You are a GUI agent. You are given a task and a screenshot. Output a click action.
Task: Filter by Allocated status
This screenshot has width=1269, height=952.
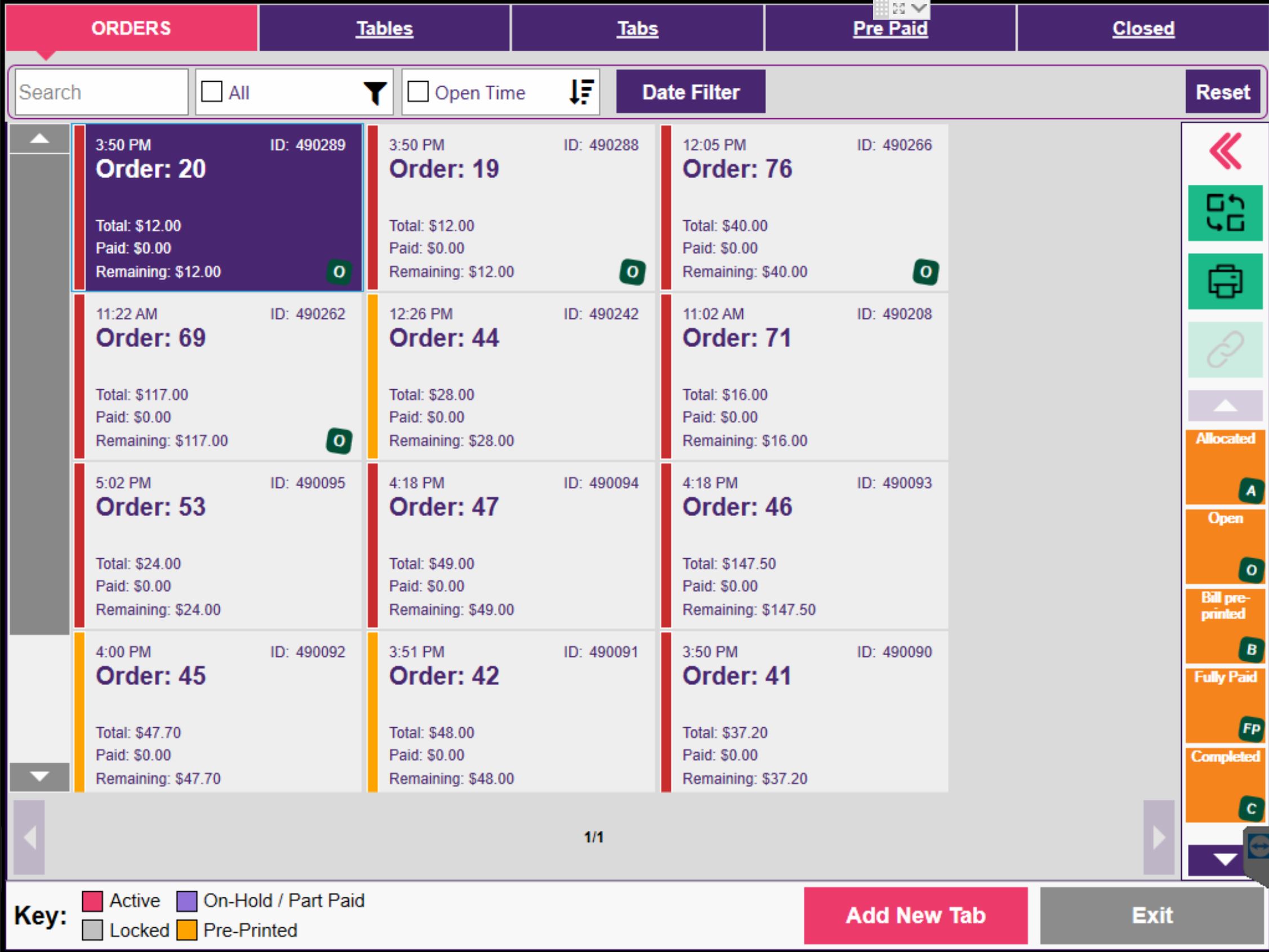tap(1225, 467)
